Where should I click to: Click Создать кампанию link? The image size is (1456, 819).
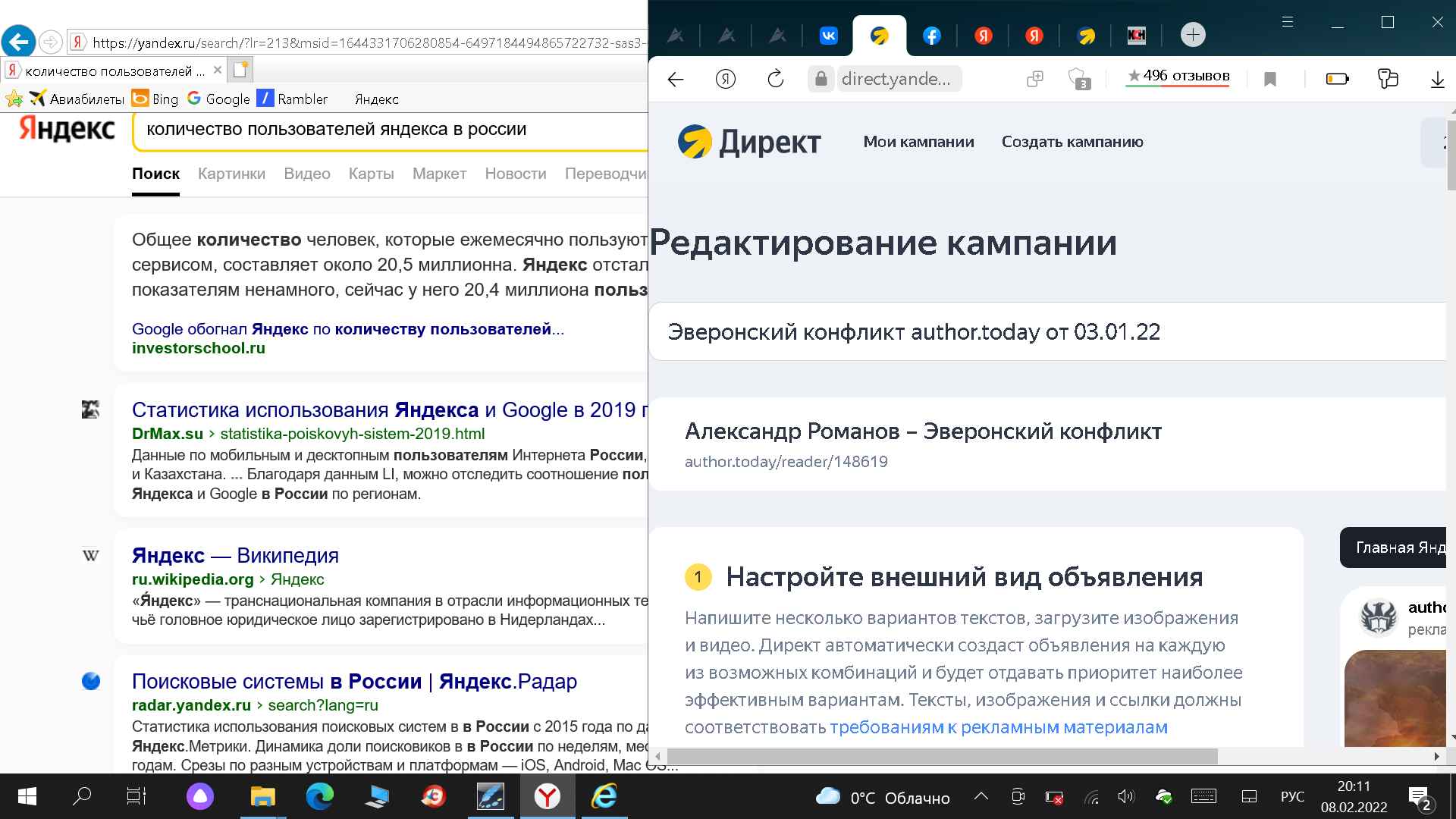pos(1072,142)
